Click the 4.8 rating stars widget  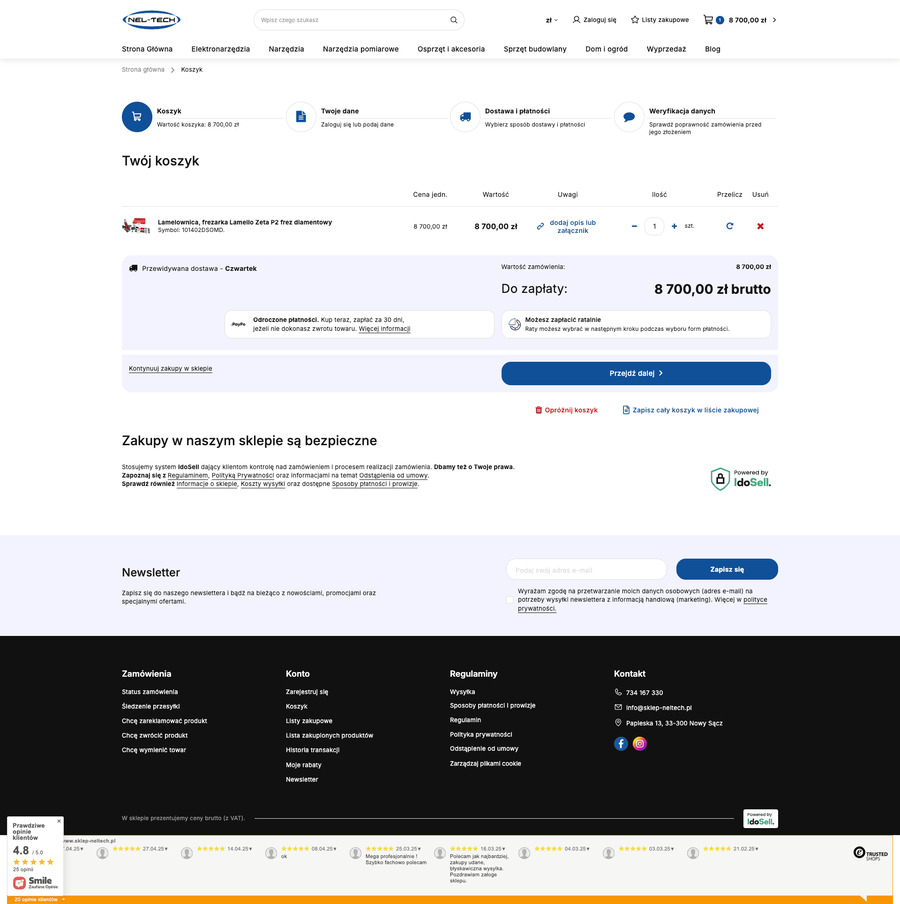coord(32,862)
